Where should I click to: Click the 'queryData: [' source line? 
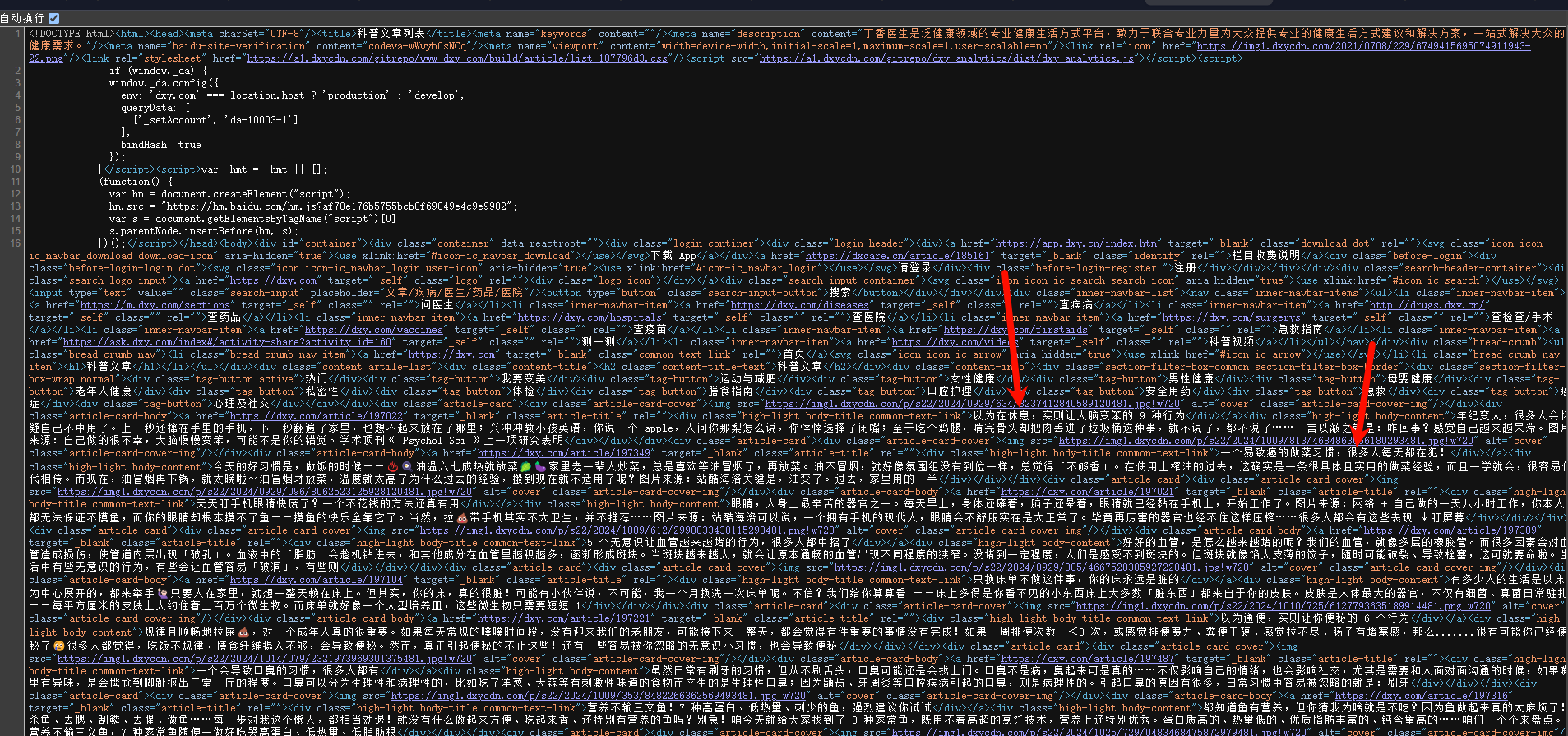click(x=155, y=108)
